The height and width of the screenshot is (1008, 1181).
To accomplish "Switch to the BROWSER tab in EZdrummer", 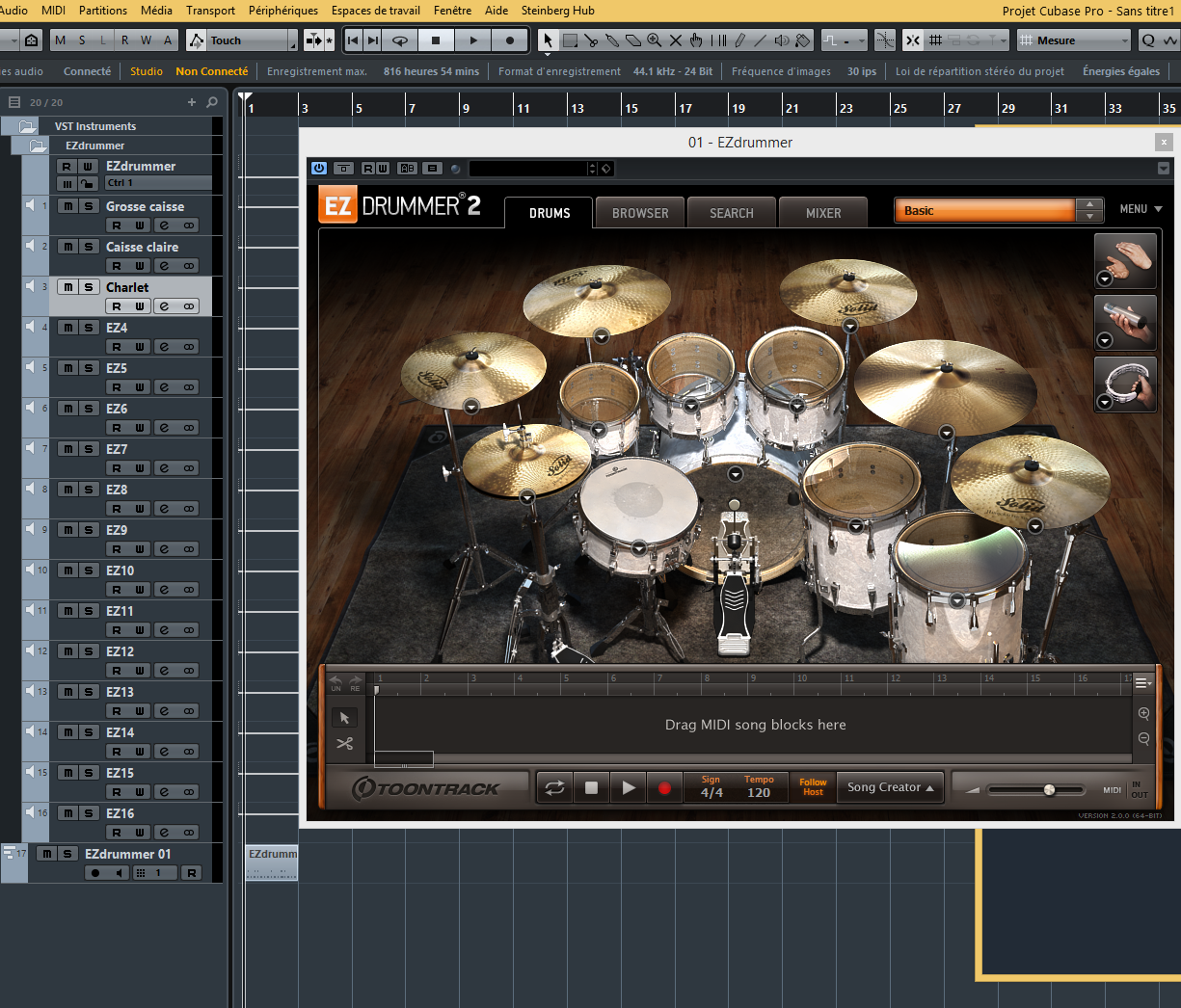I will [x=640, y=213].
